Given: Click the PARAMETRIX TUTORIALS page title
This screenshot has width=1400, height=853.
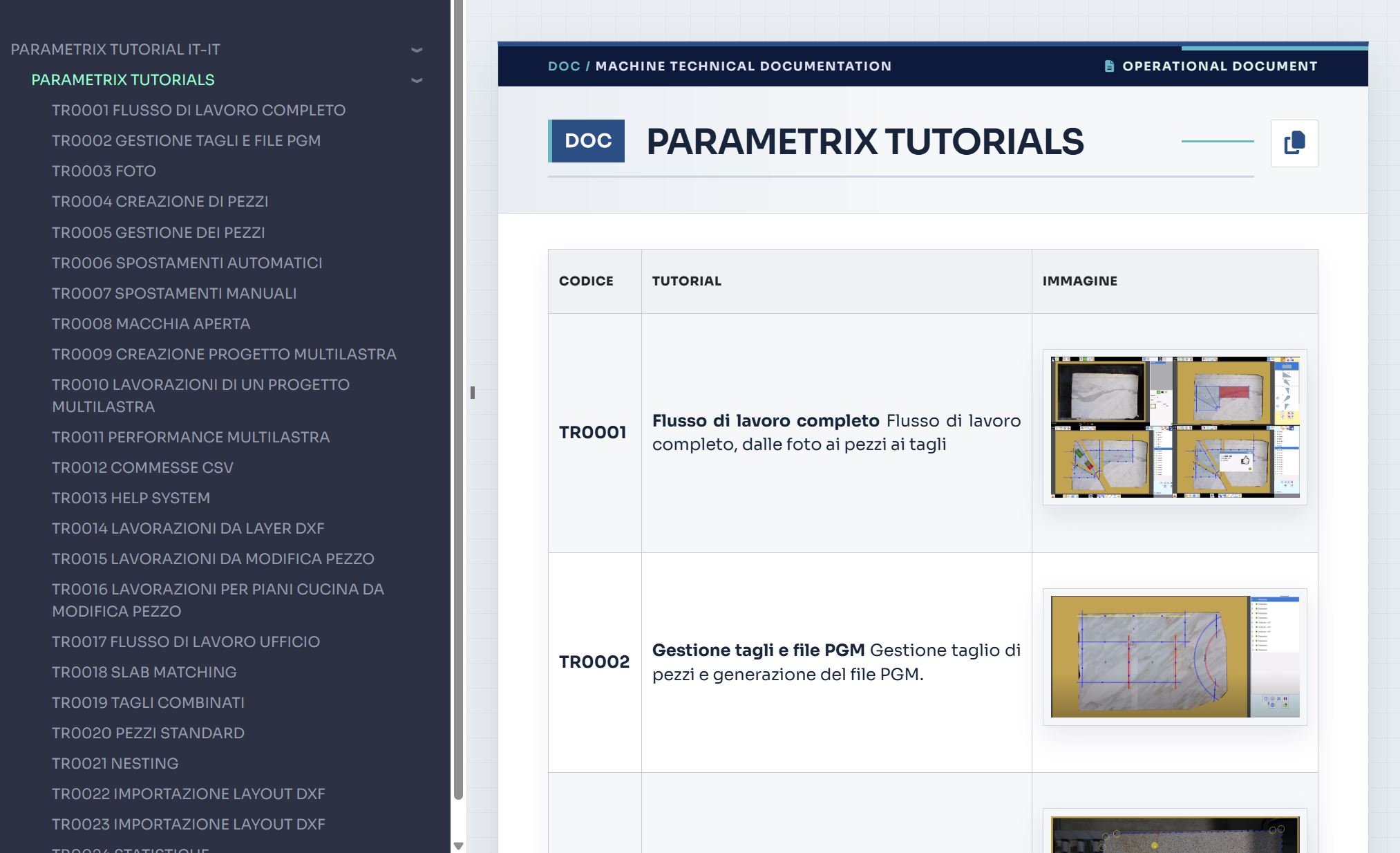Looking at the screenshot, I should point(865,142).
